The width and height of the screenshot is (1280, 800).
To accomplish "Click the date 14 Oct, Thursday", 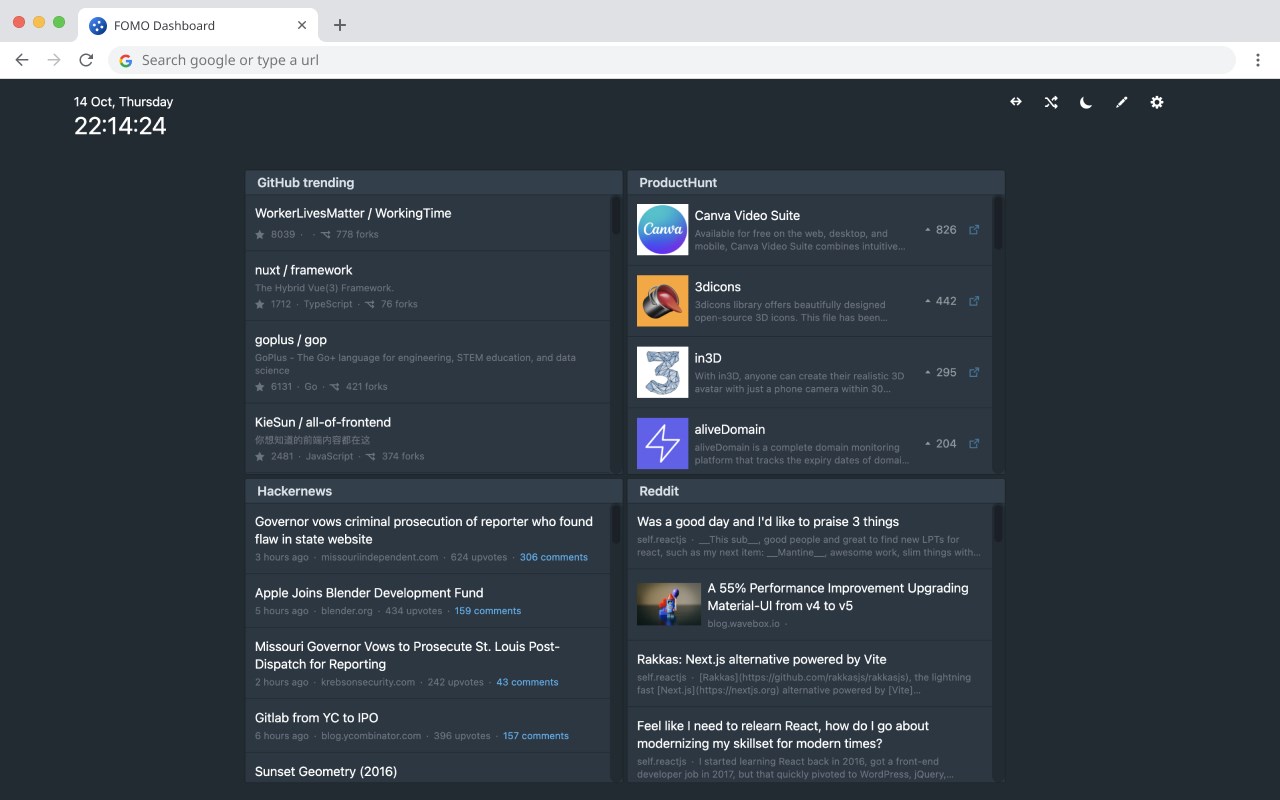I will 123,102.
